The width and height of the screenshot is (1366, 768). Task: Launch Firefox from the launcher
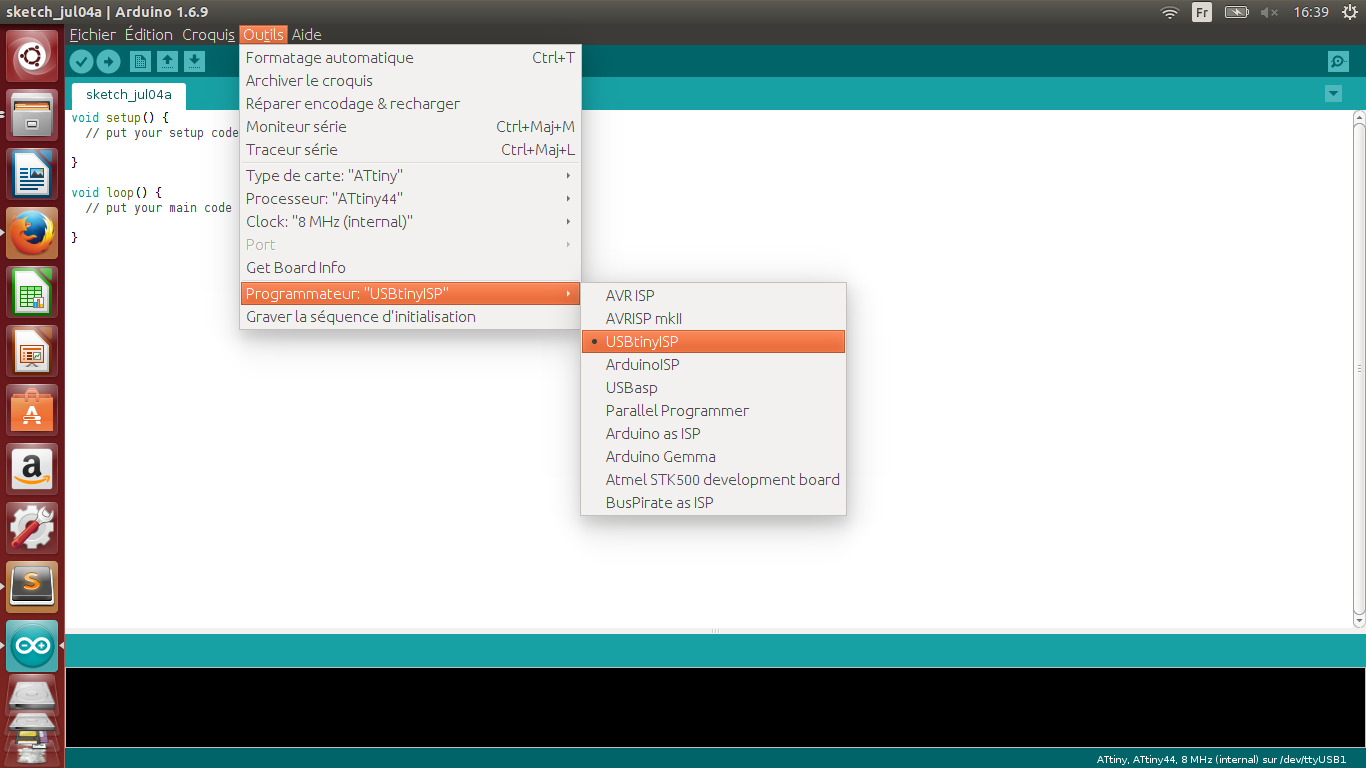coord(33,232)
